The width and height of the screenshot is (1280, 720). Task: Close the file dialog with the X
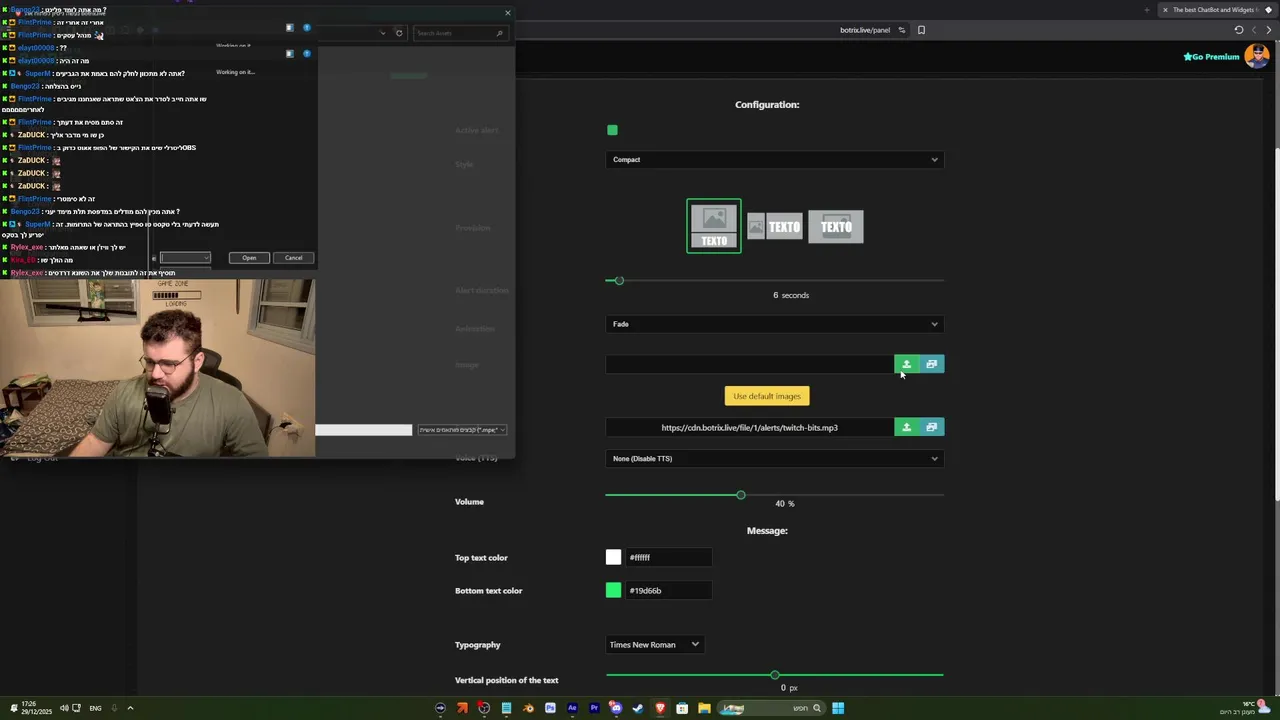pyautogui.click(x=507, y=13)
